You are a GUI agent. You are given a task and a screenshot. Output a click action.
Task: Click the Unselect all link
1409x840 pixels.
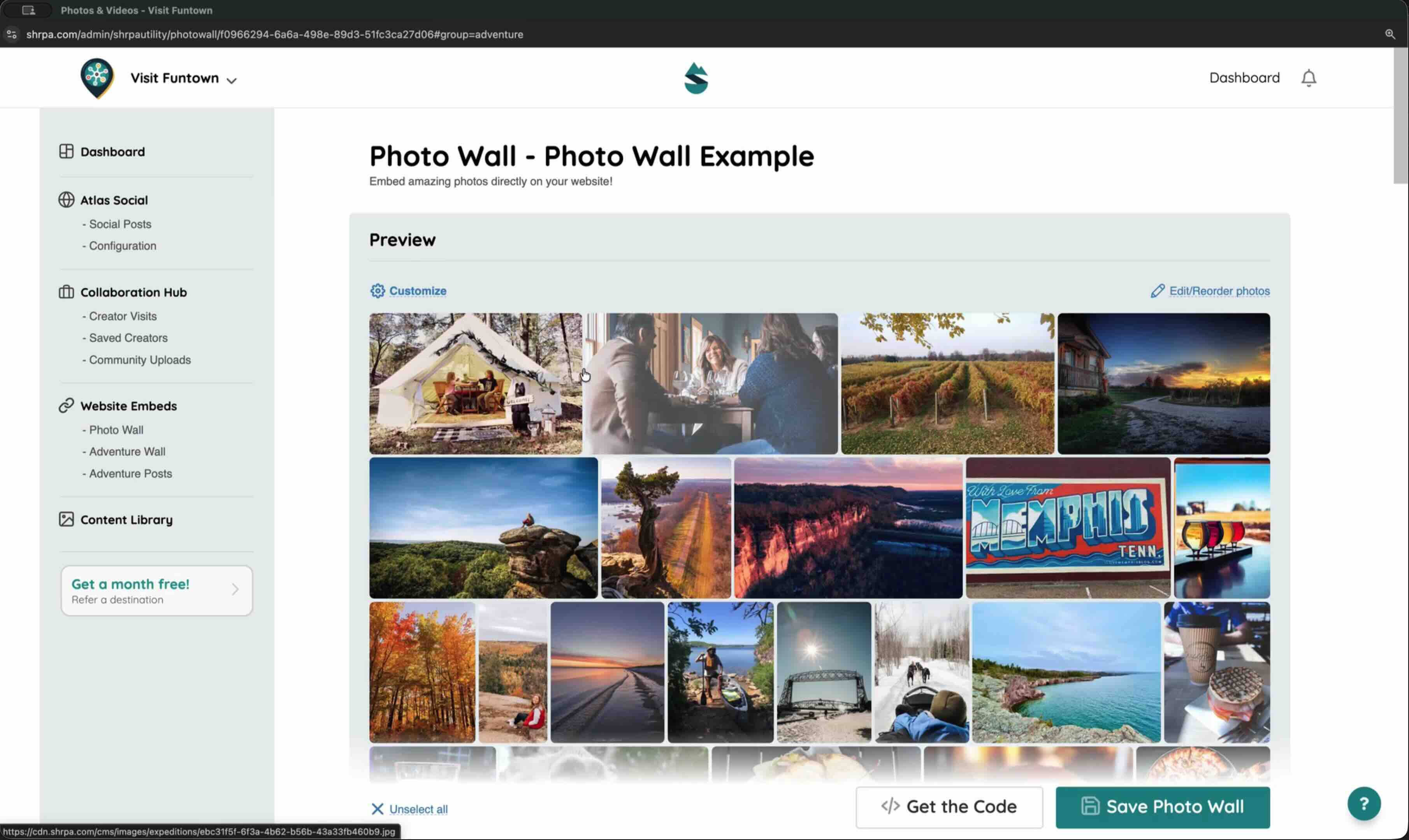[418, 809]
